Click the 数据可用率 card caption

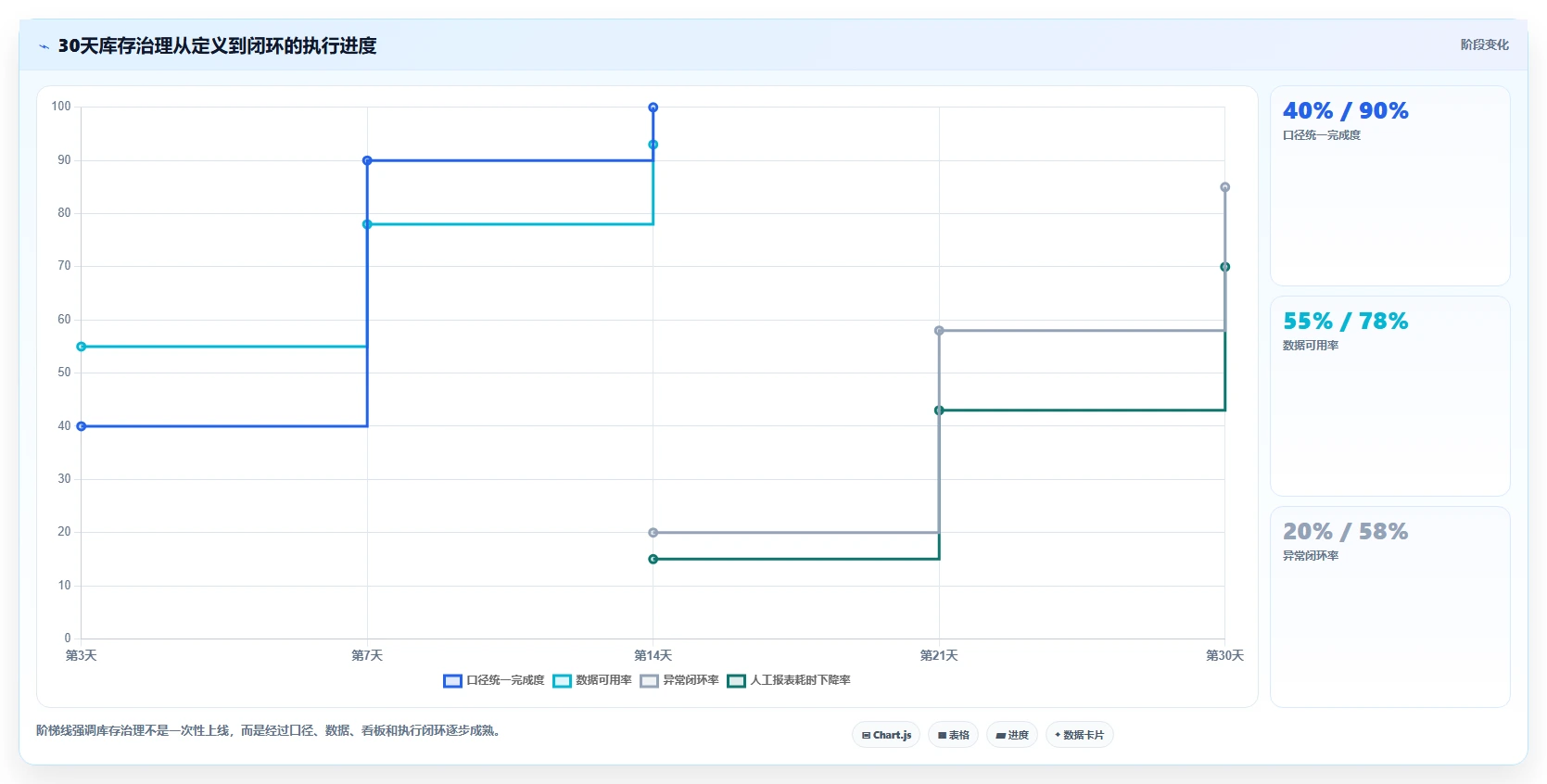[1311, 346]
